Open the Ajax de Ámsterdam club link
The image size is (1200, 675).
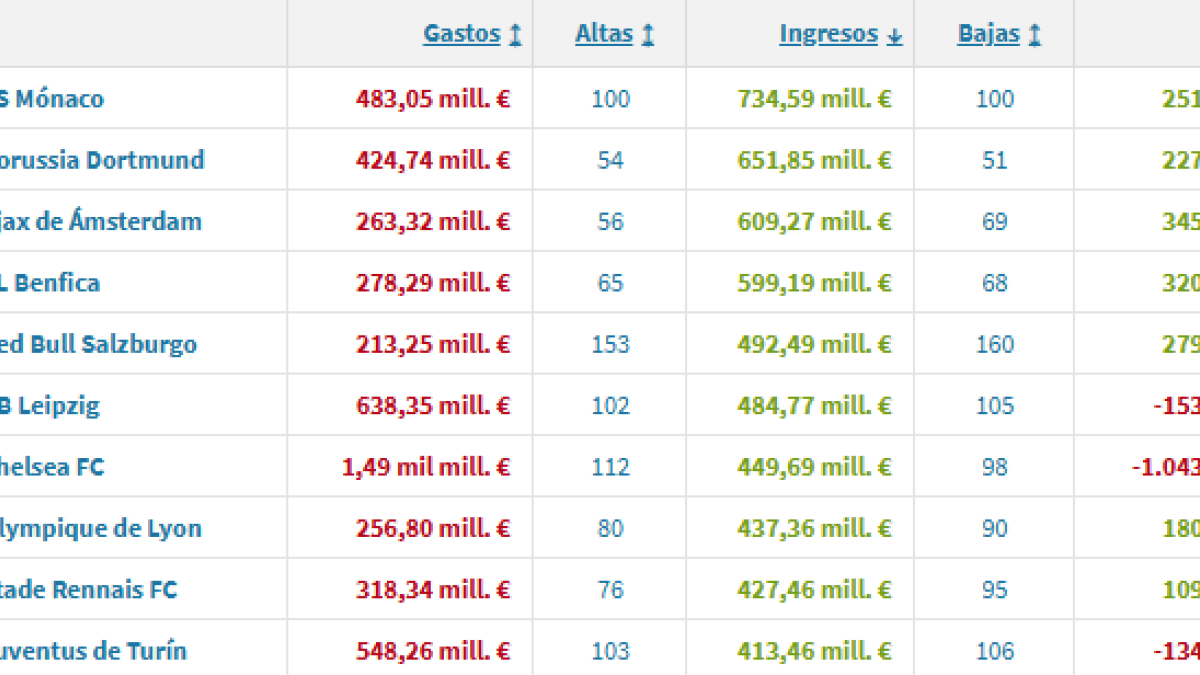101,221
